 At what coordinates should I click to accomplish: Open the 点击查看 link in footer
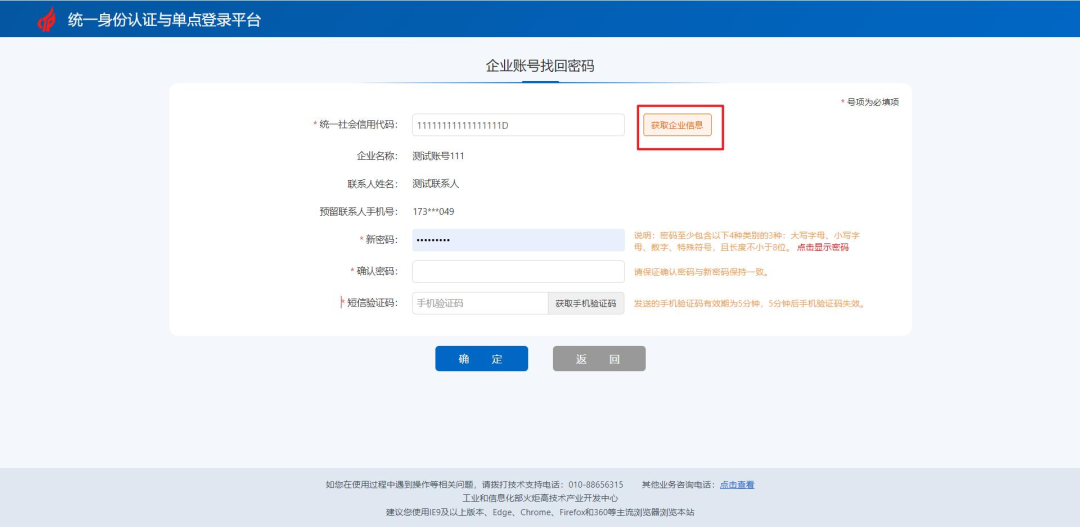tap(737, 485)
